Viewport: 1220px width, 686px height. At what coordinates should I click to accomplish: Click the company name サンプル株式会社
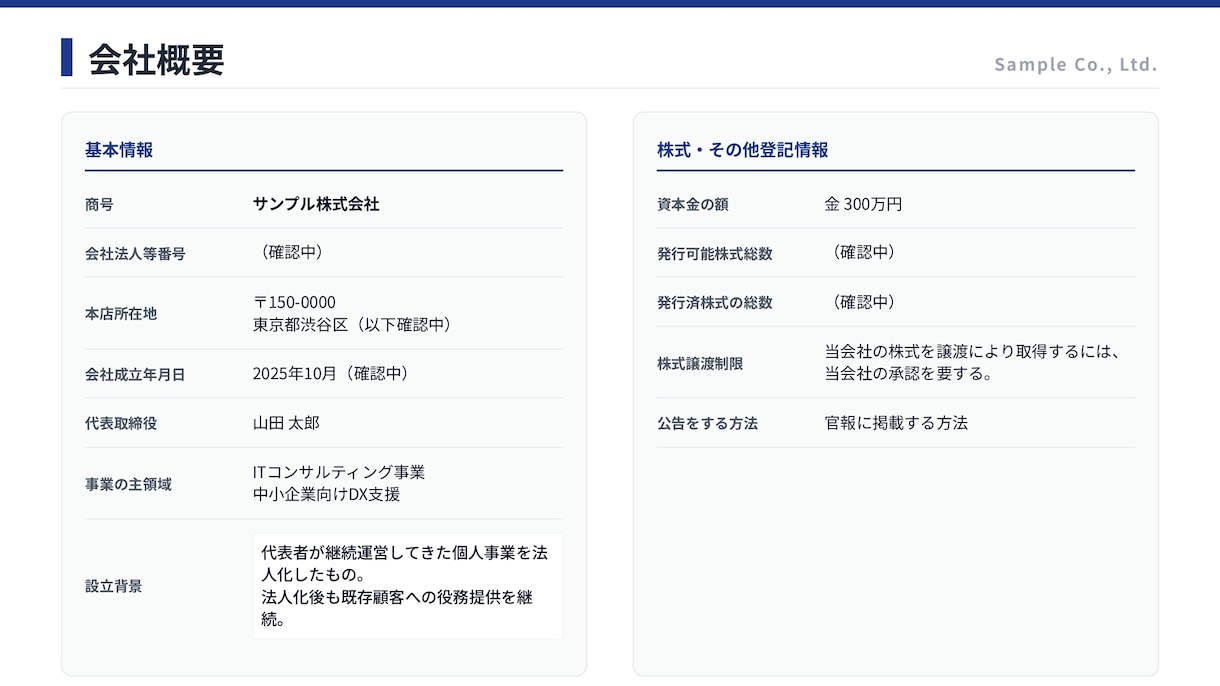[x=316, y=204]
